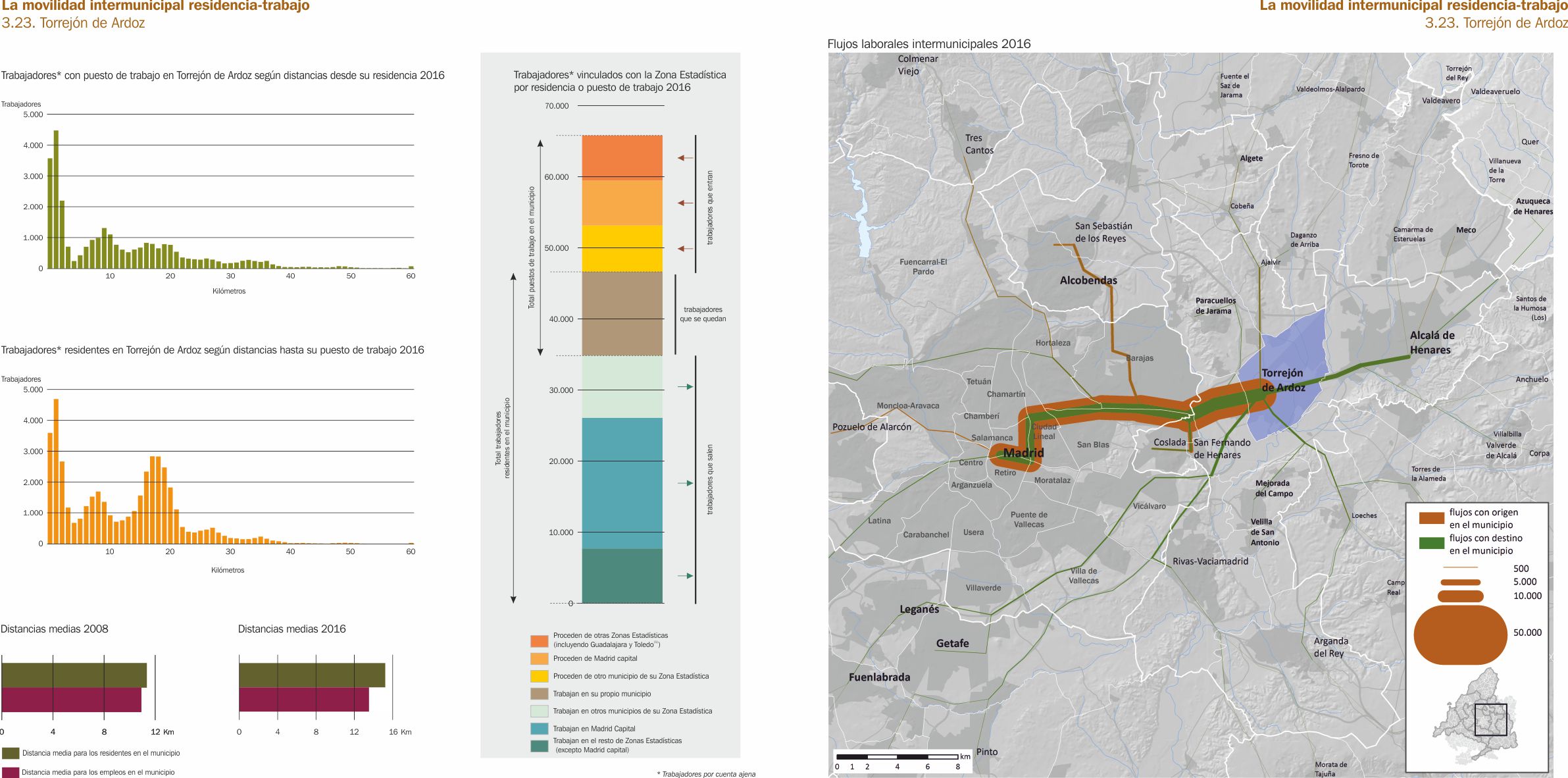Click the 10.000 flow-size symbol in map legend
Screen dimensions: 1568x778
click(1460, 596)
